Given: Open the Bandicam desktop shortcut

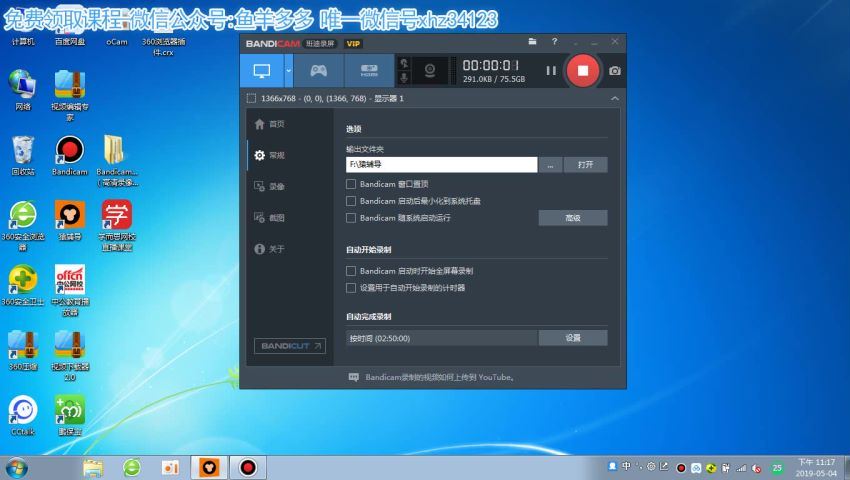Looking at the screenshot, I should click(70, 156).
